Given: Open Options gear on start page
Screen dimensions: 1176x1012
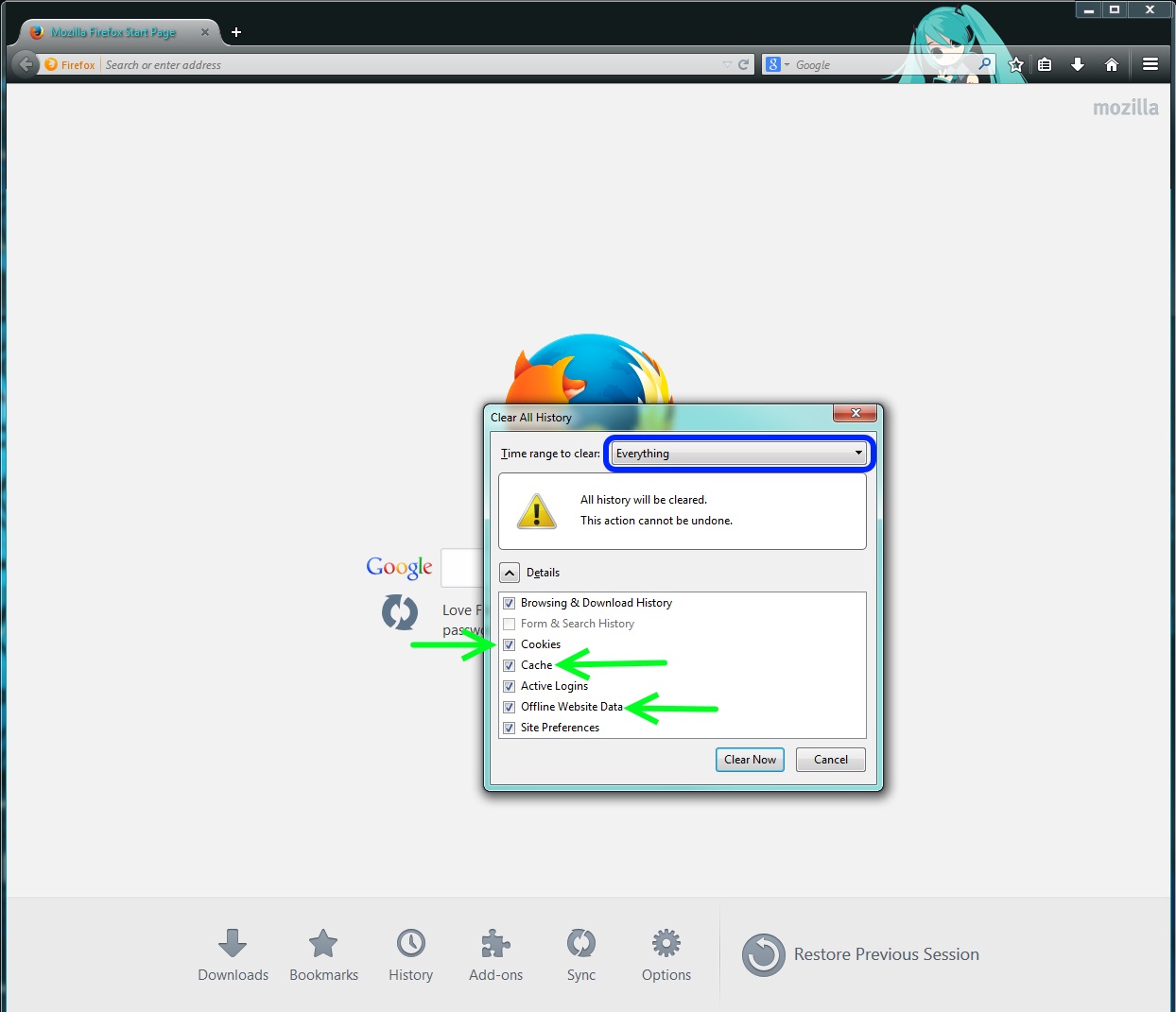Looking at the screenshot, I should click(x=666, y=954).
